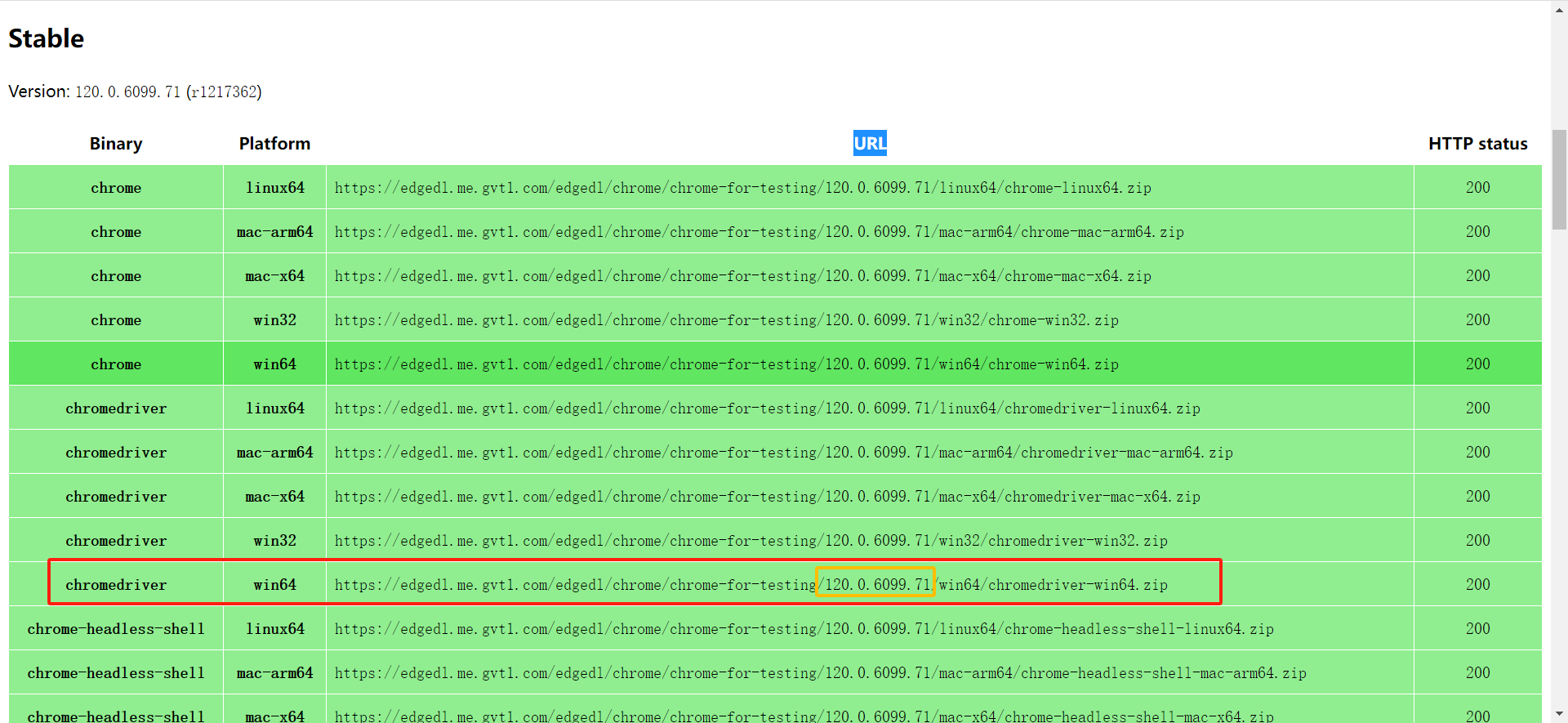This screenshot has height=723, width=1568.
Task: Select the chrome linux64 download URL
Action: point(742,188)
